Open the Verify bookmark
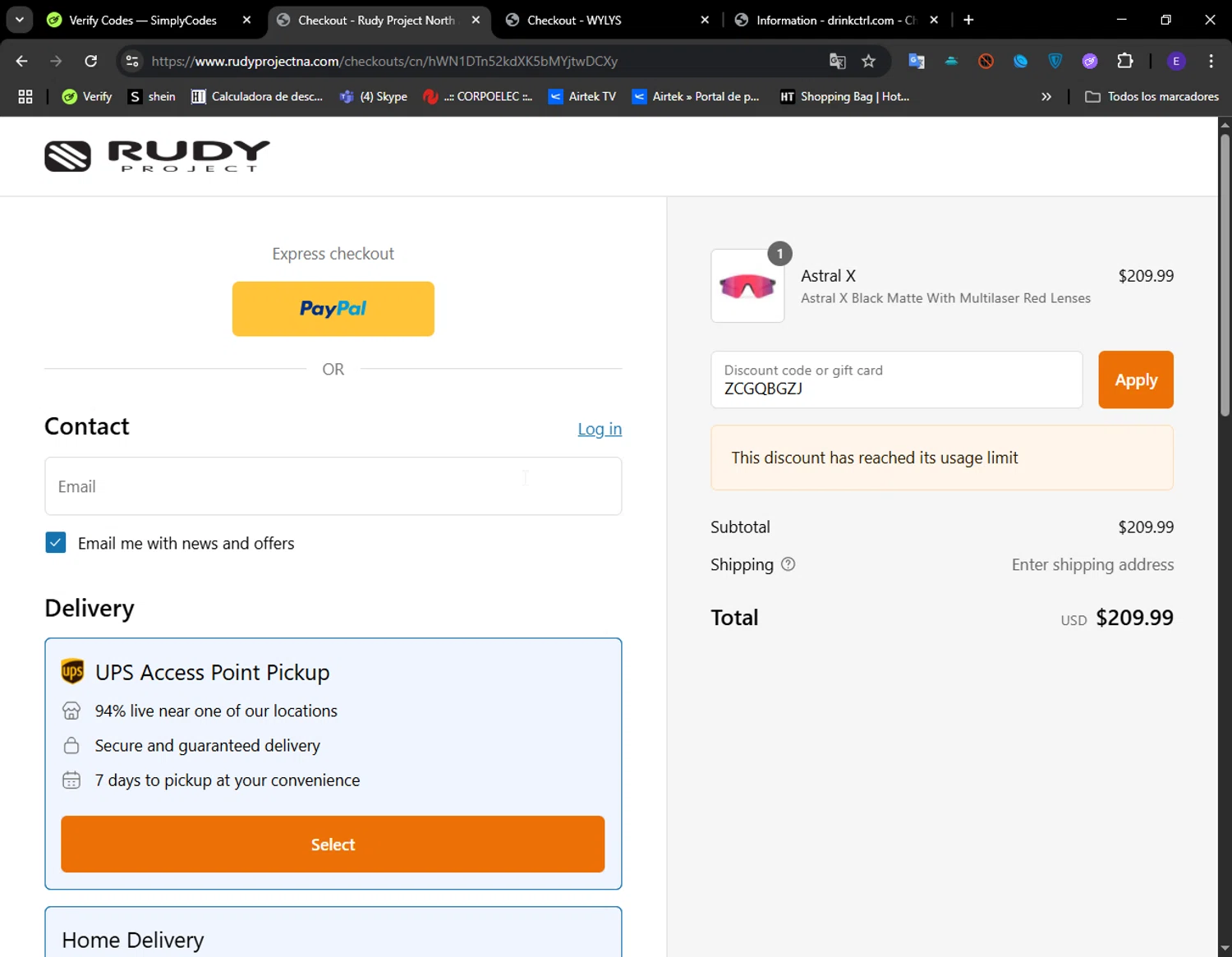Viewport: 1232px width, 957px height. point(87,96)
